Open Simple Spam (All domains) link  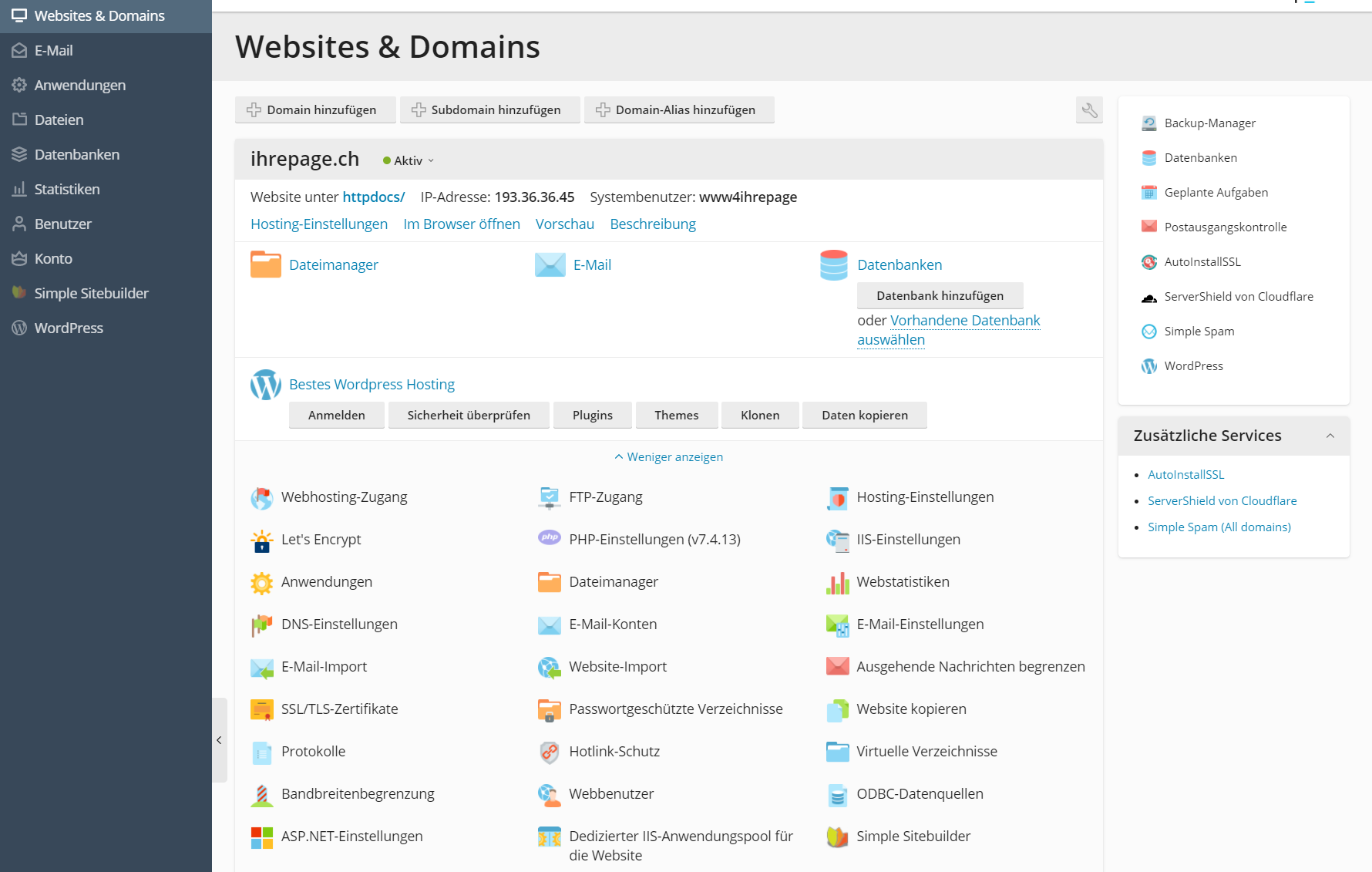[1219, 527]
